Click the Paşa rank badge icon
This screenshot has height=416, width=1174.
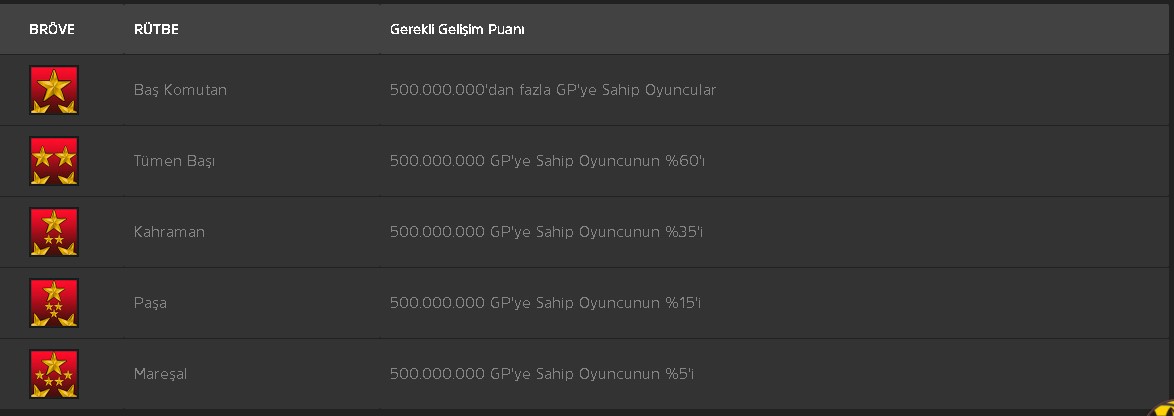point(54,303)
